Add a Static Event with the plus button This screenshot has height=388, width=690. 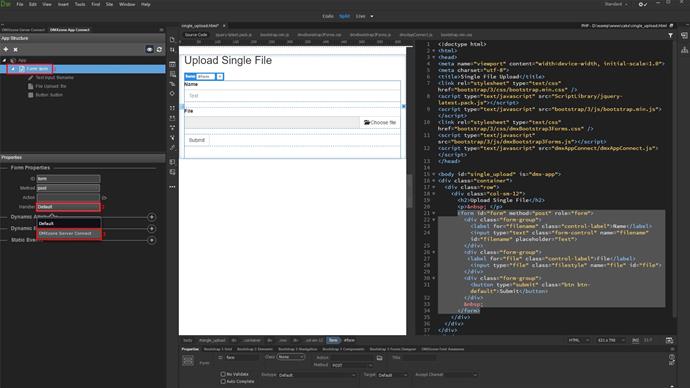coord(151,241)
